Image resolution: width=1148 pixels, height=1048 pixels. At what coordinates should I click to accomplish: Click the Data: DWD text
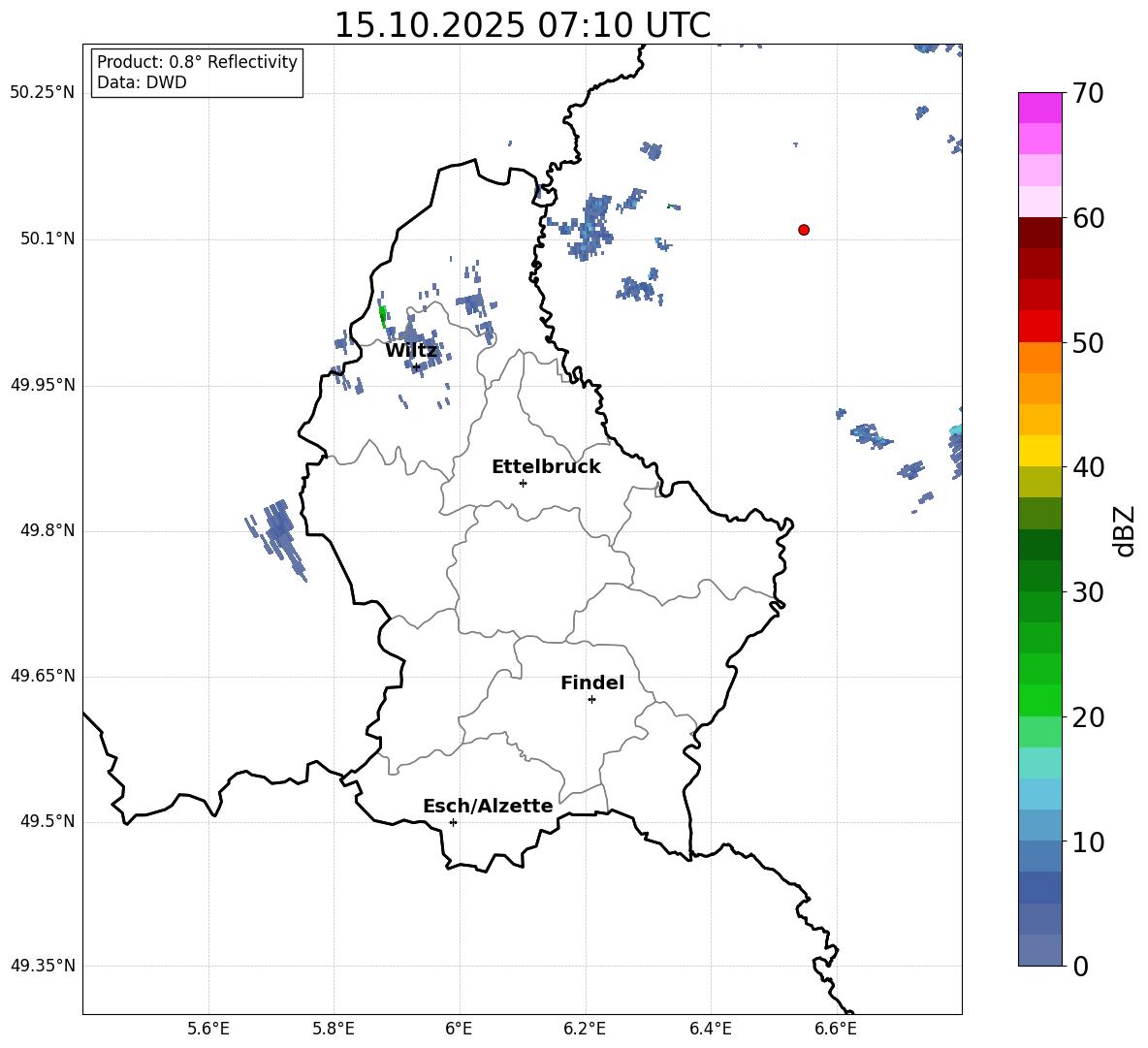pyautogui.click(x=142, y=82)
